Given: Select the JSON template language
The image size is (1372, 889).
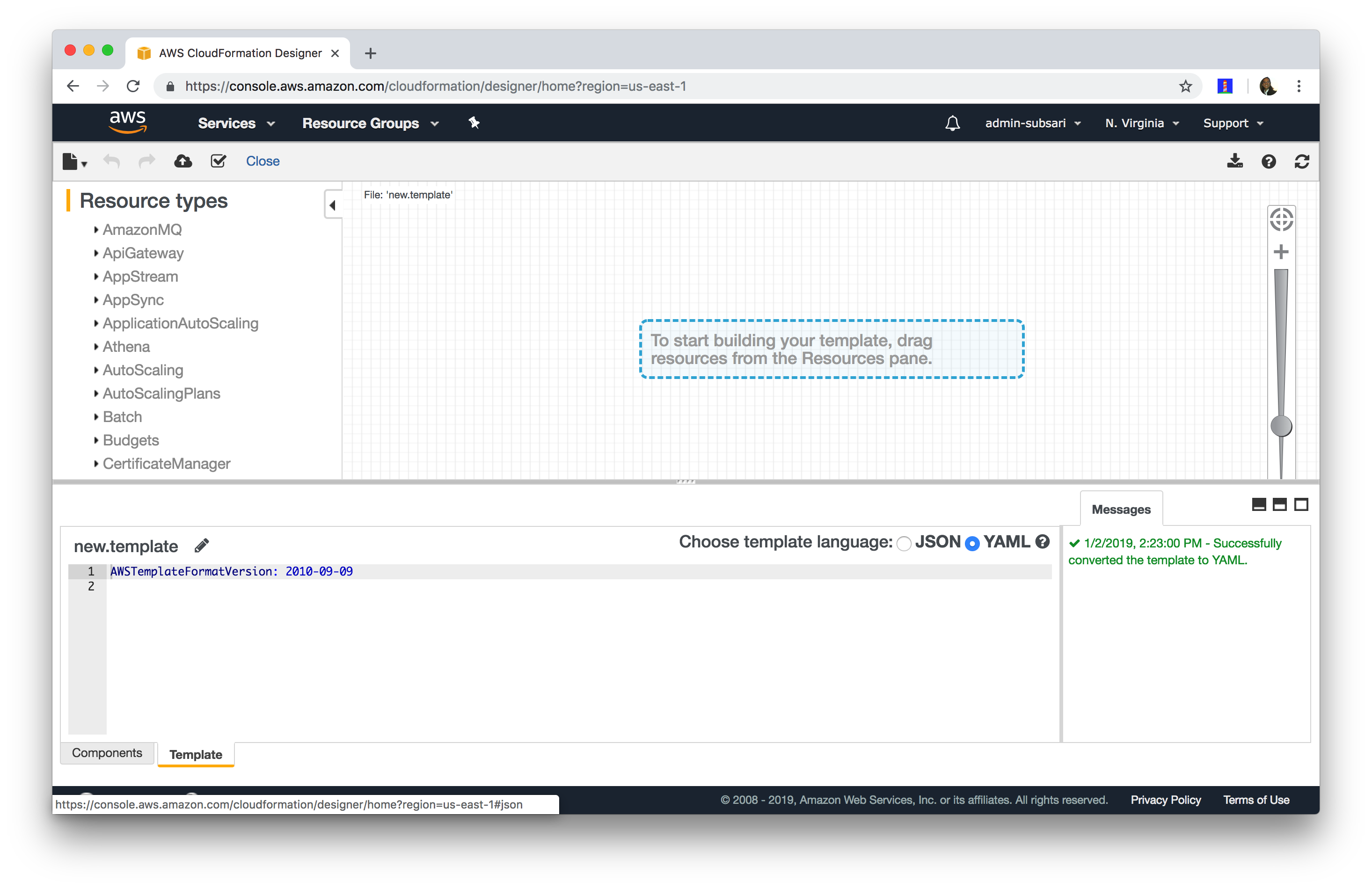Looking at the screenshot, I should (904, 543).
